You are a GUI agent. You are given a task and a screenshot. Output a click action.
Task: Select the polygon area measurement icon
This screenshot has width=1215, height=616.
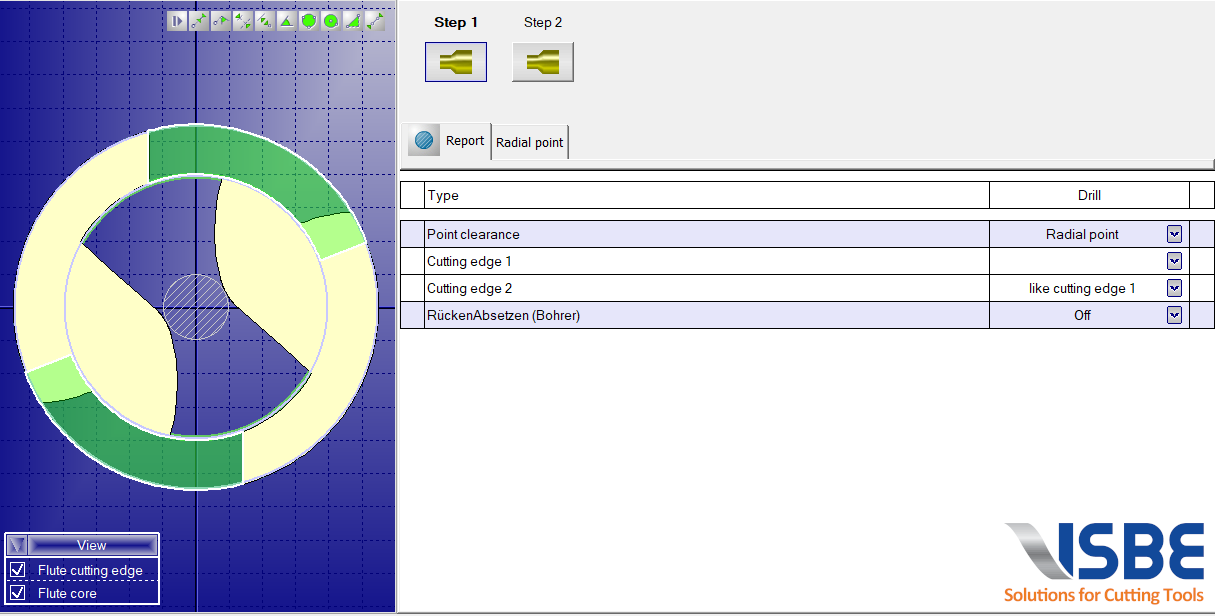coord(353,20)
